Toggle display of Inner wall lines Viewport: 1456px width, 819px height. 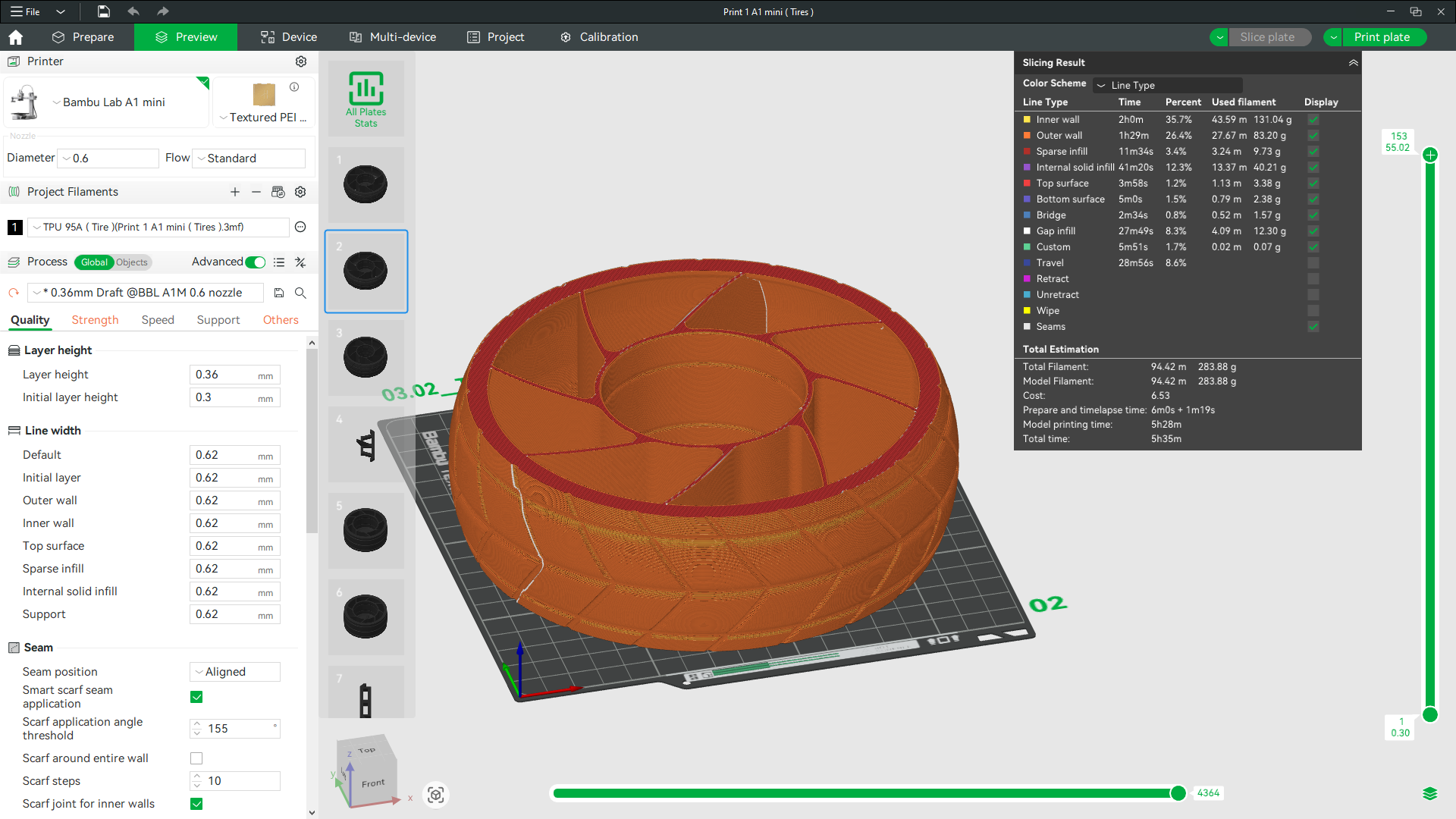1313,120
